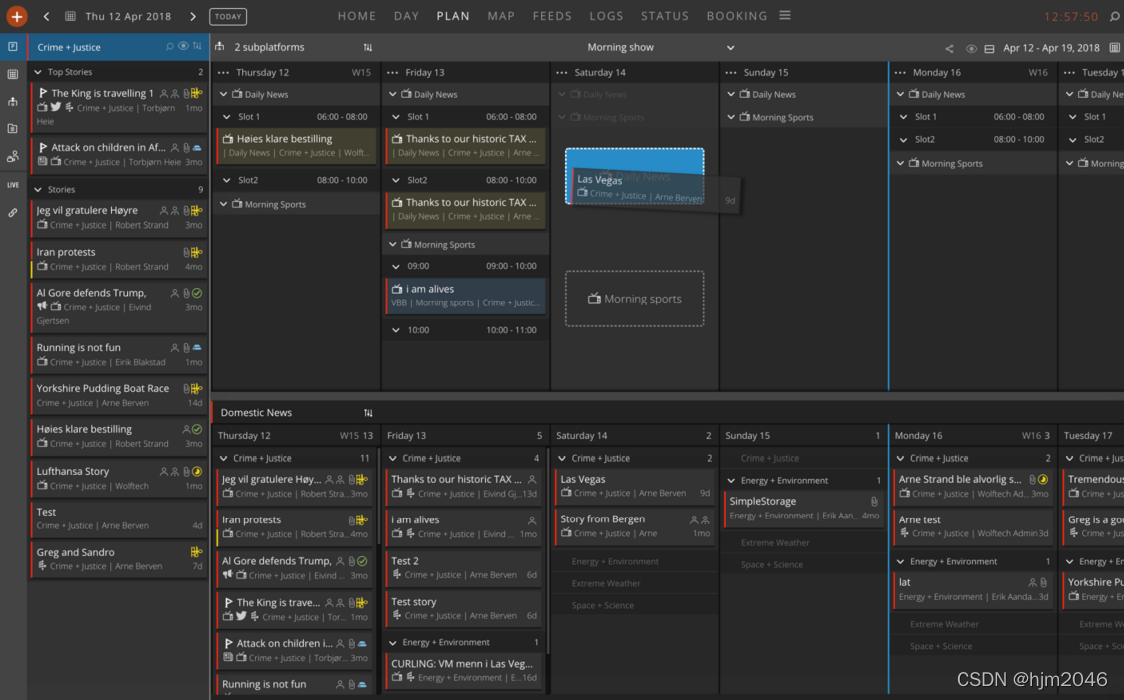Toggle the eye icon near the date range
The width and height of the screenshot is (1124, 700).
pos(971,48)
